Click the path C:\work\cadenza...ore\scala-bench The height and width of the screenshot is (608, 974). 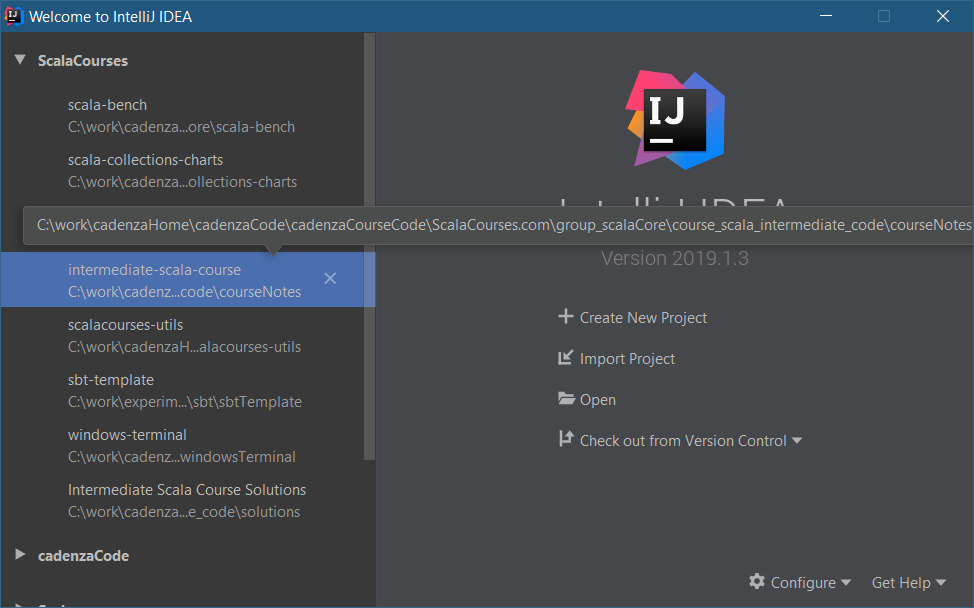point(181,127)
